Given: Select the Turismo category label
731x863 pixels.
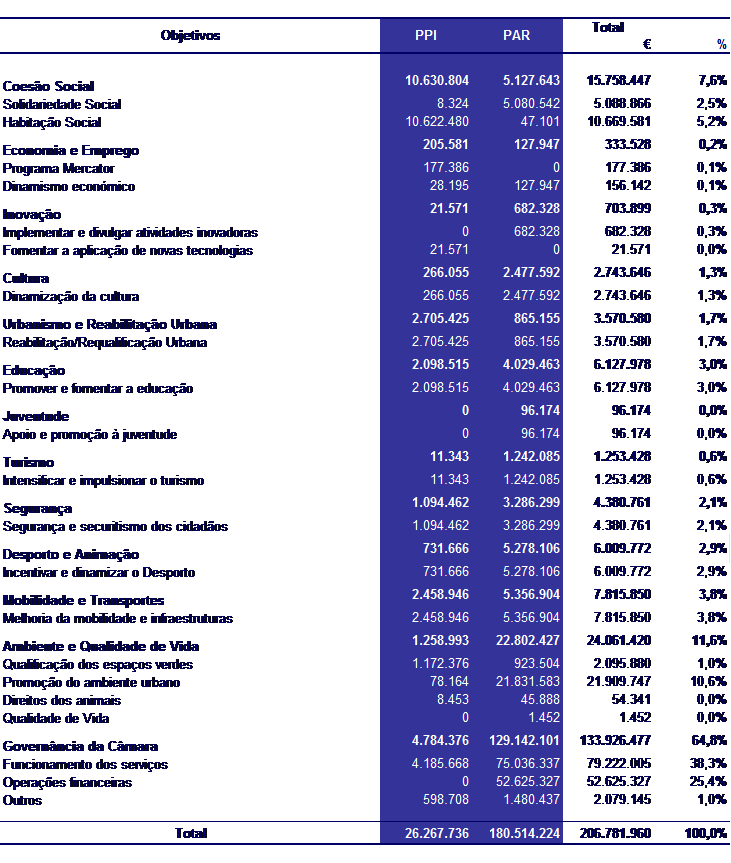Looking at the screenshot, I should pyautogui.click(x=28, y=463).
